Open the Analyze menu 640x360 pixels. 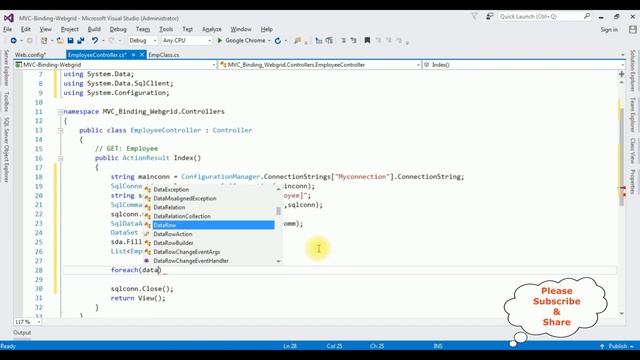pyautogui.click(x=211, y=29)
